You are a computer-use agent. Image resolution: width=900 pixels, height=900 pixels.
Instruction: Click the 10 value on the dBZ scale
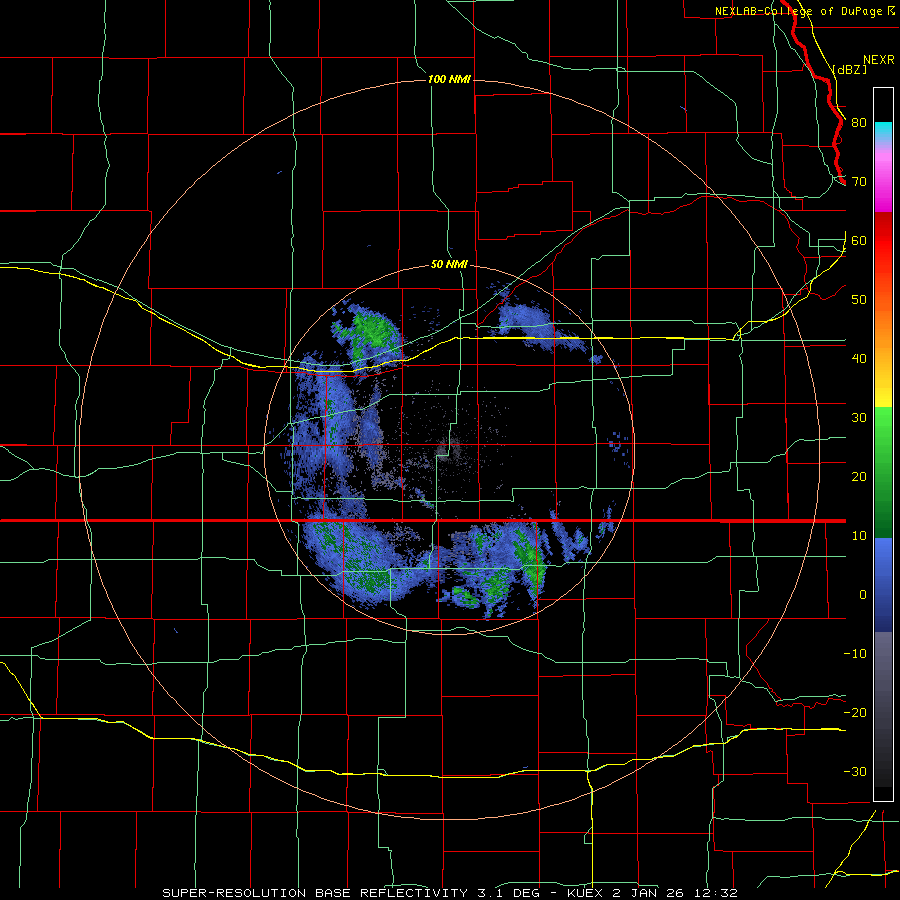859,536
